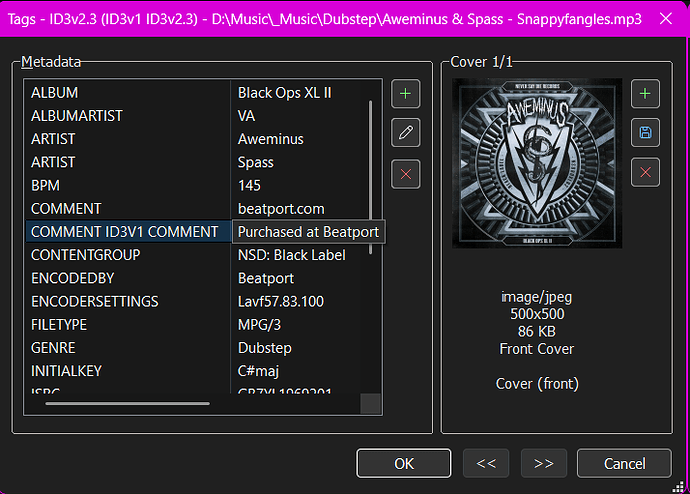
Task: Click the key value C#maj
Action: 258,371
